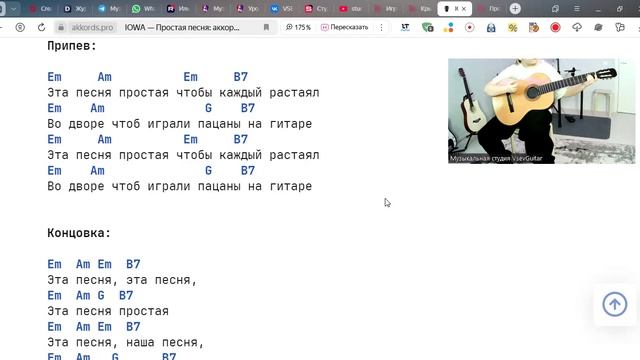The image size is (640, 360).
Task: Click the red record extension icon
Action: pos(555,27)
